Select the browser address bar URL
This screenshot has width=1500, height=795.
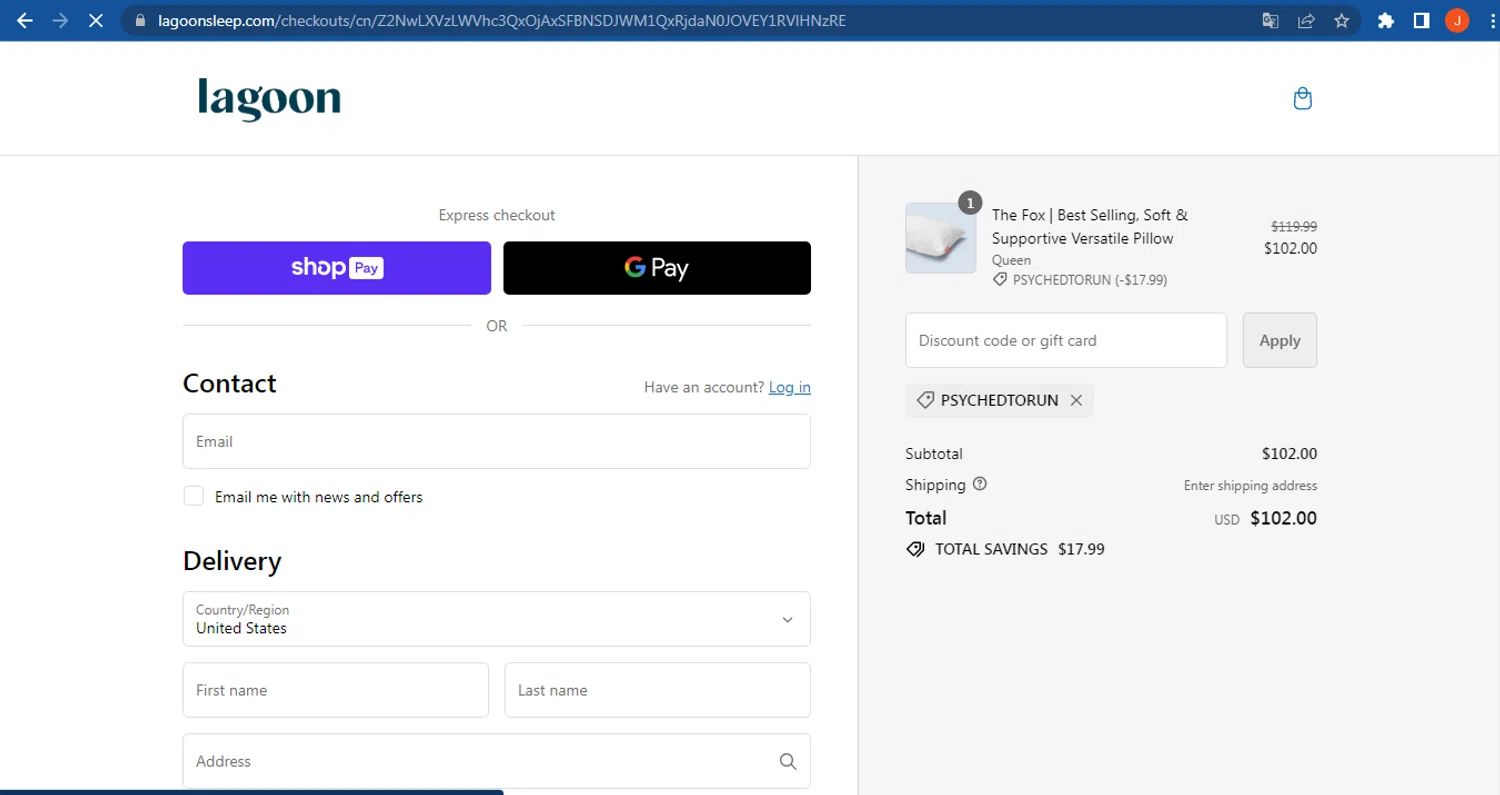[502, 20]
